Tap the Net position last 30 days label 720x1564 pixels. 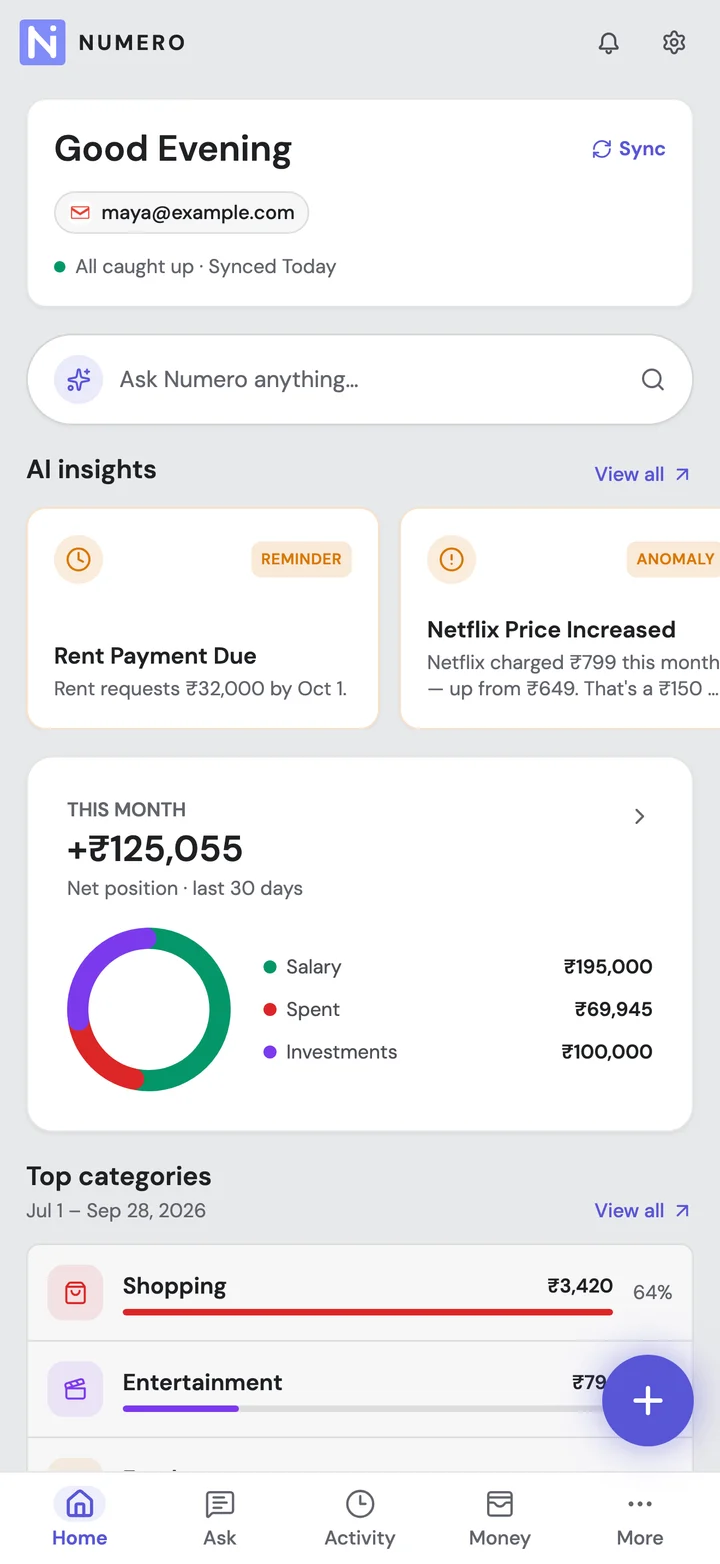point(185,889)
